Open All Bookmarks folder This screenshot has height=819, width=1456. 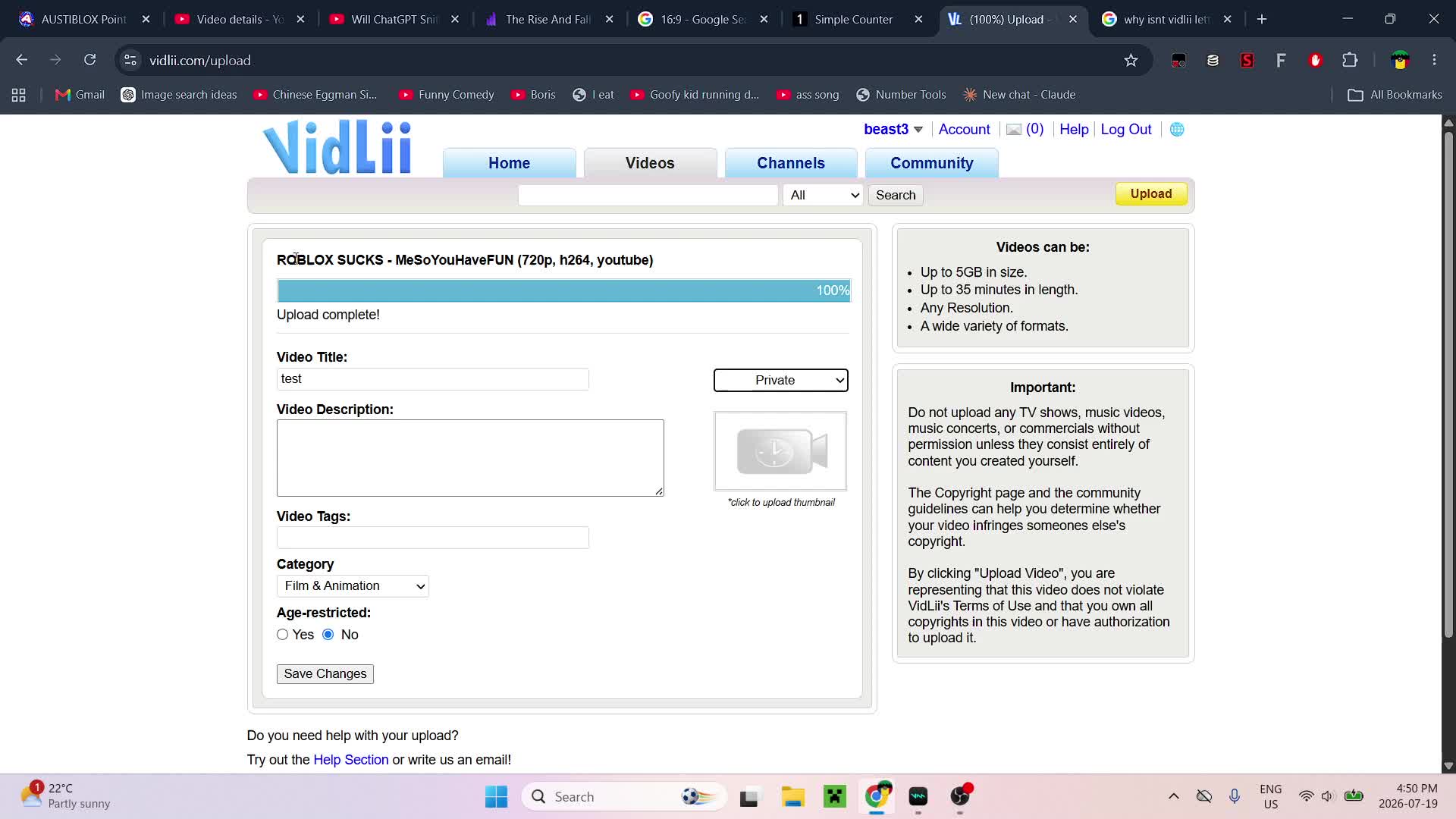click(1395, 95)
